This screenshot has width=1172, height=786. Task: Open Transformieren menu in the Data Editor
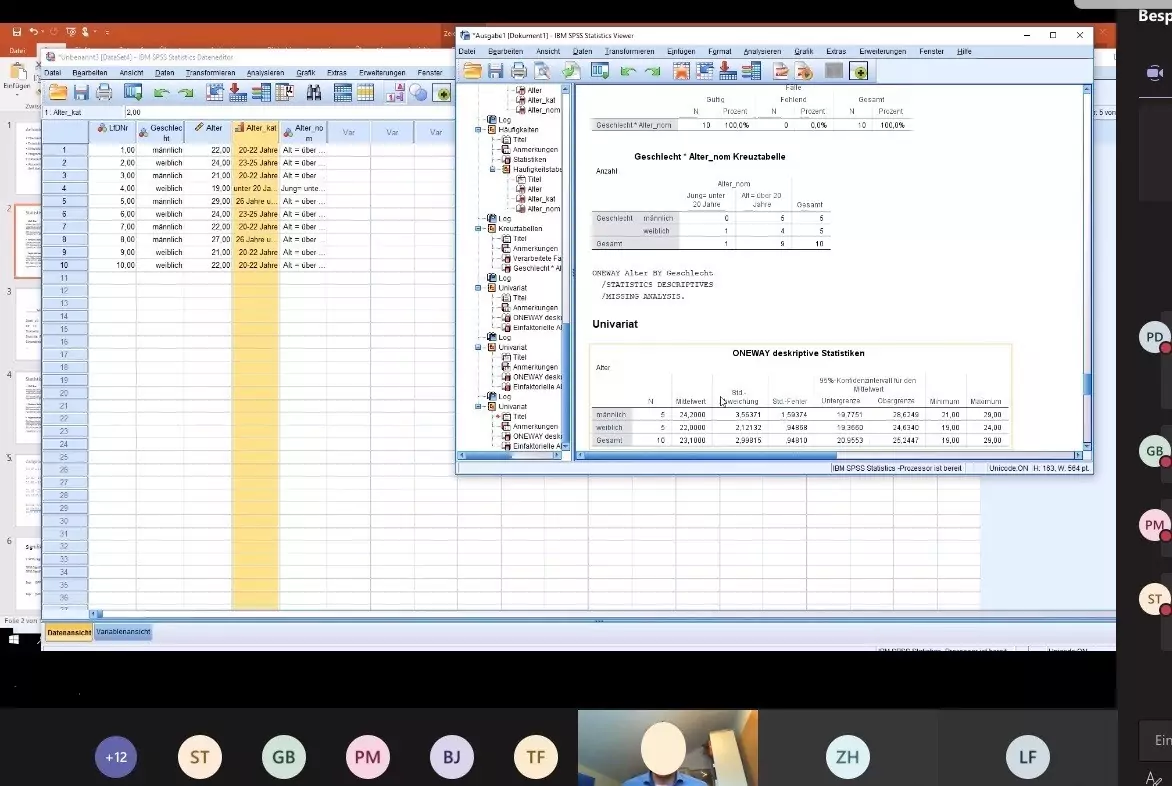point(210,73)
